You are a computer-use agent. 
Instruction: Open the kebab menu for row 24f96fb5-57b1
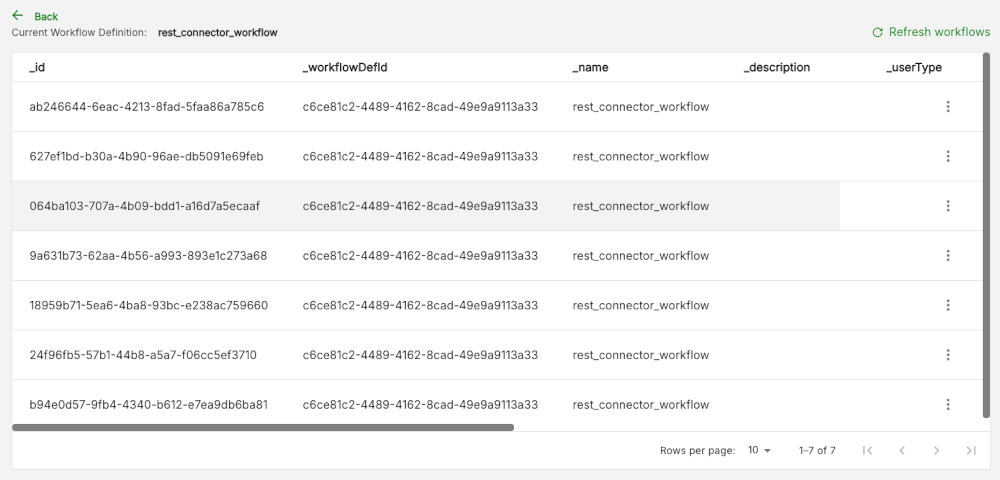(x=948, y=355)
